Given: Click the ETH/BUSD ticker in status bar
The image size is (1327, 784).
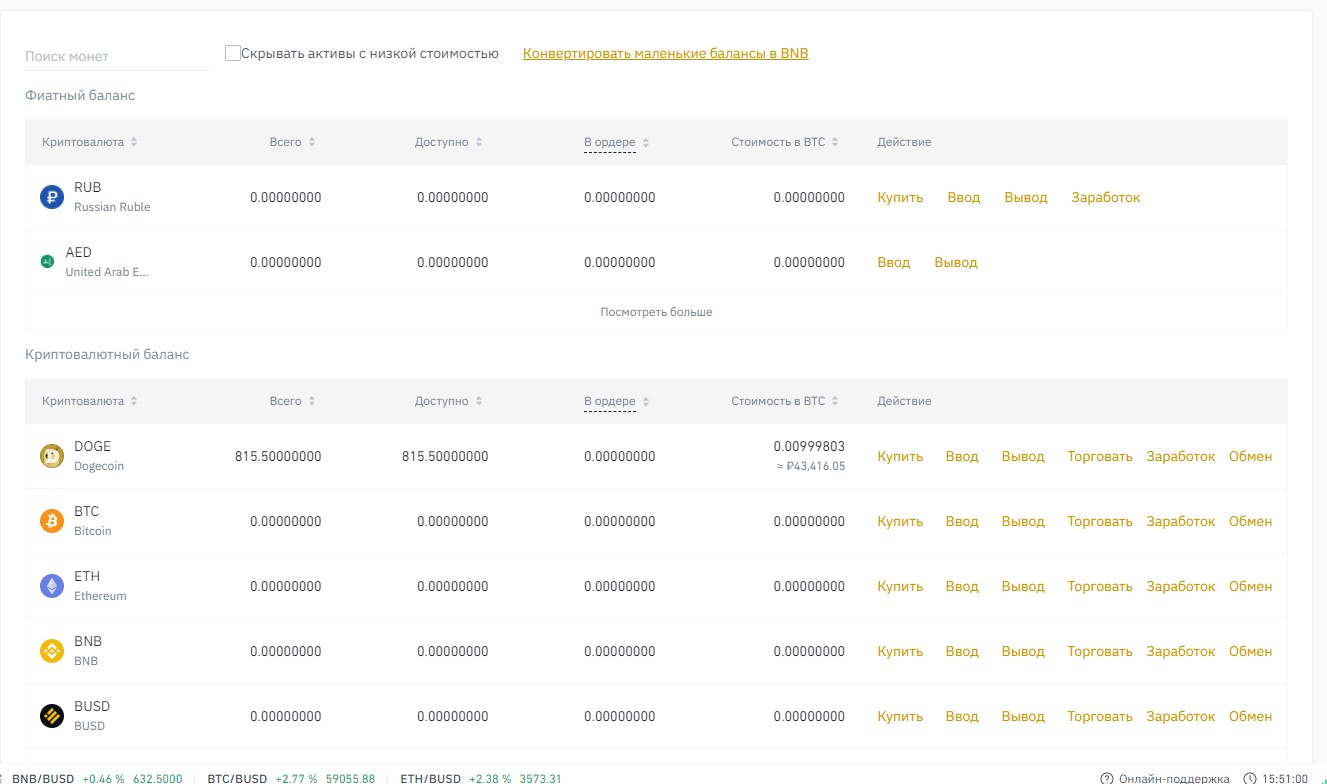Looking at the screenshot, I should (481, 778).
